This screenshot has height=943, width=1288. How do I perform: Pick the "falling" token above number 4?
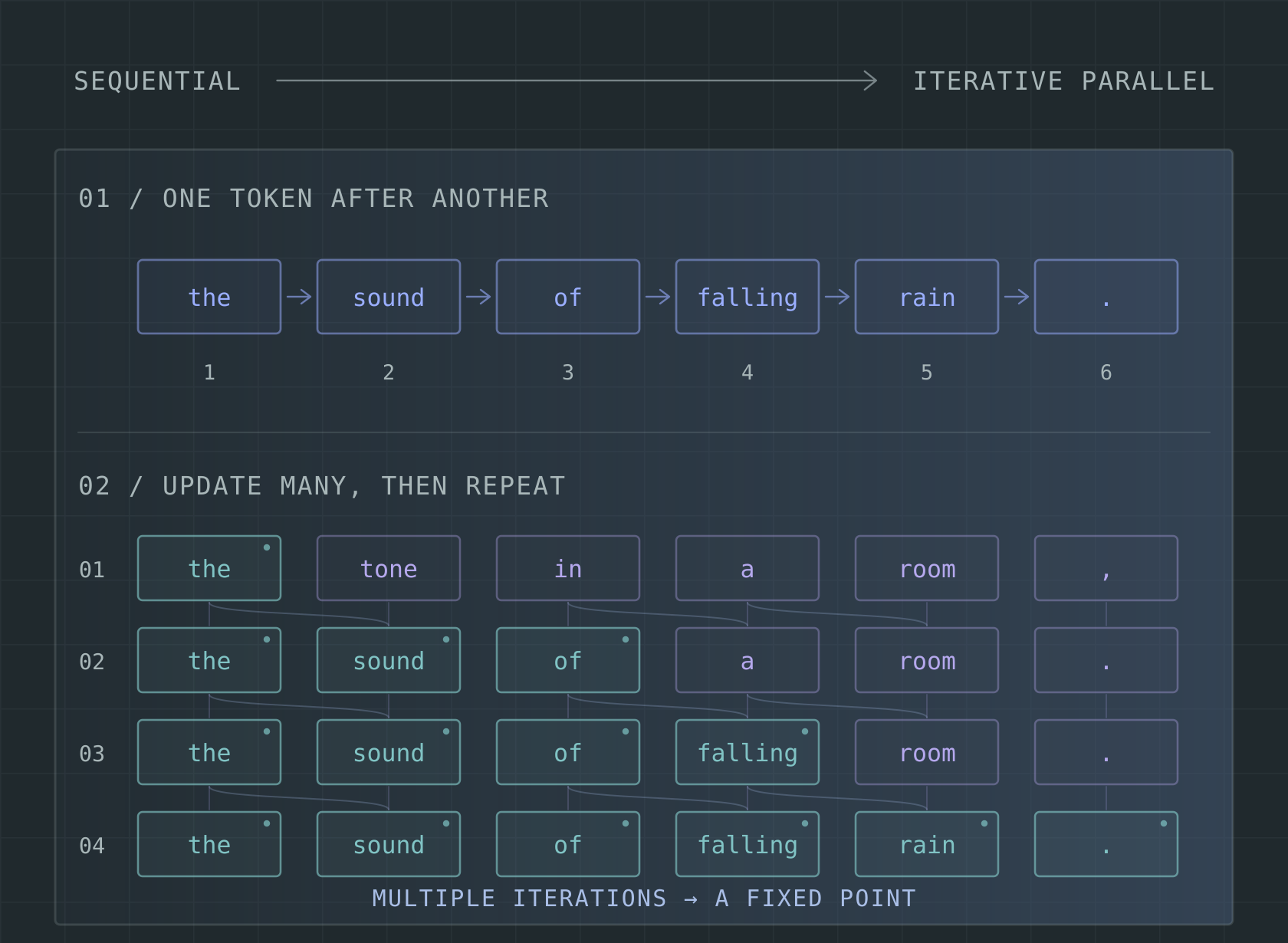tap(747, 297)
